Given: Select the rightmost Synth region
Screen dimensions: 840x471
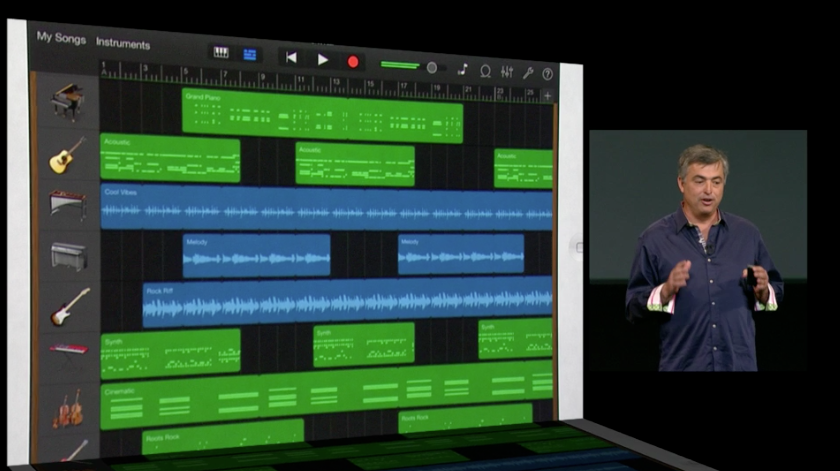Looking at the screenshot, I should (515, 338).
